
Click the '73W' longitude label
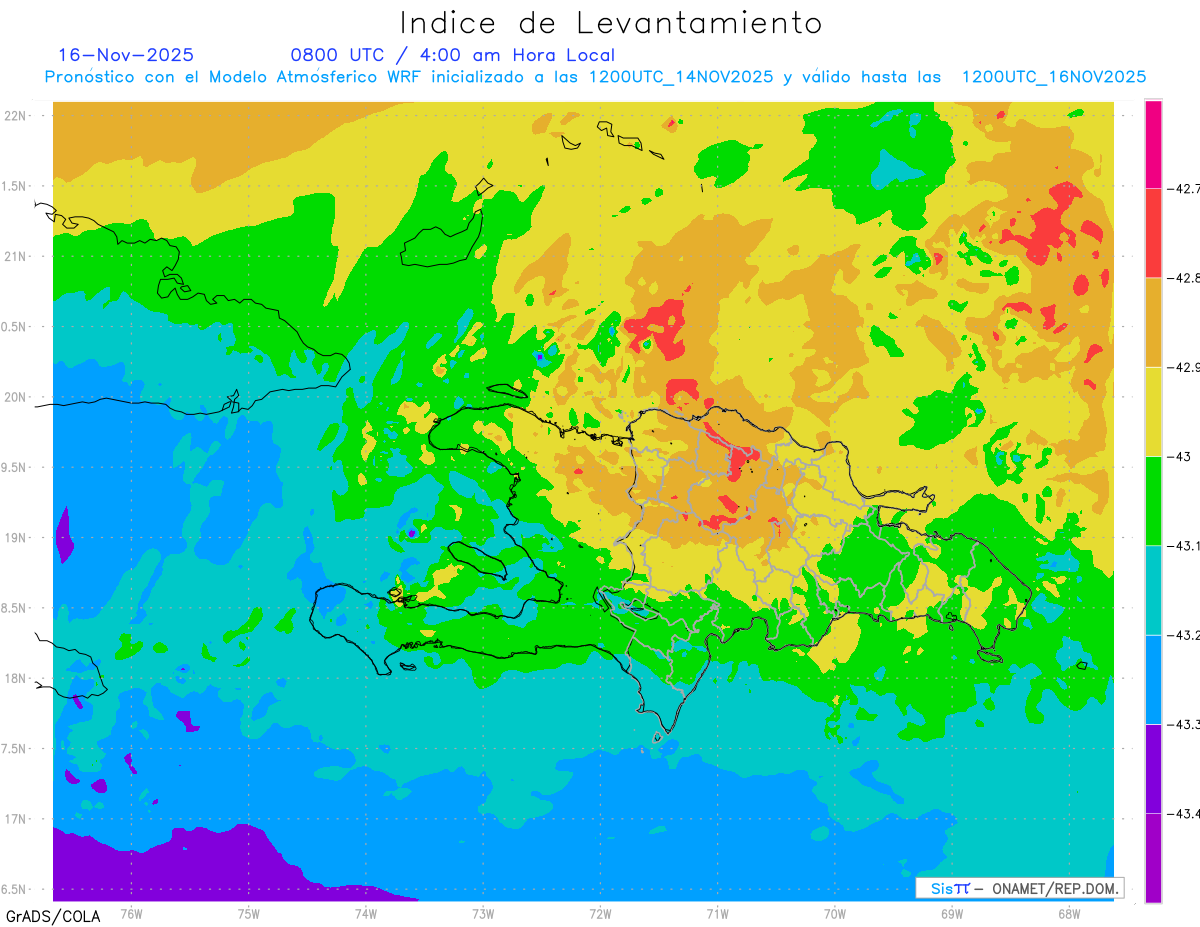point(483,913)
